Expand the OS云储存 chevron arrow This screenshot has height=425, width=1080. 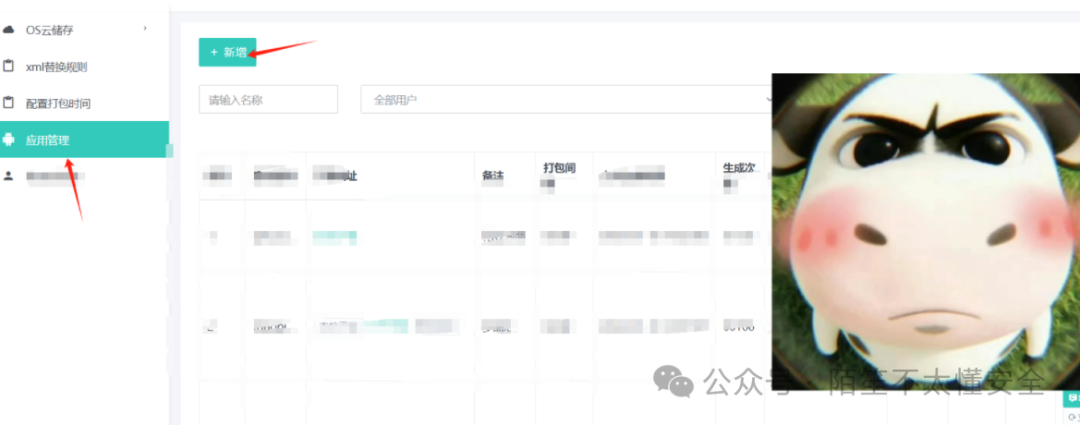click(x=145, y=28)
